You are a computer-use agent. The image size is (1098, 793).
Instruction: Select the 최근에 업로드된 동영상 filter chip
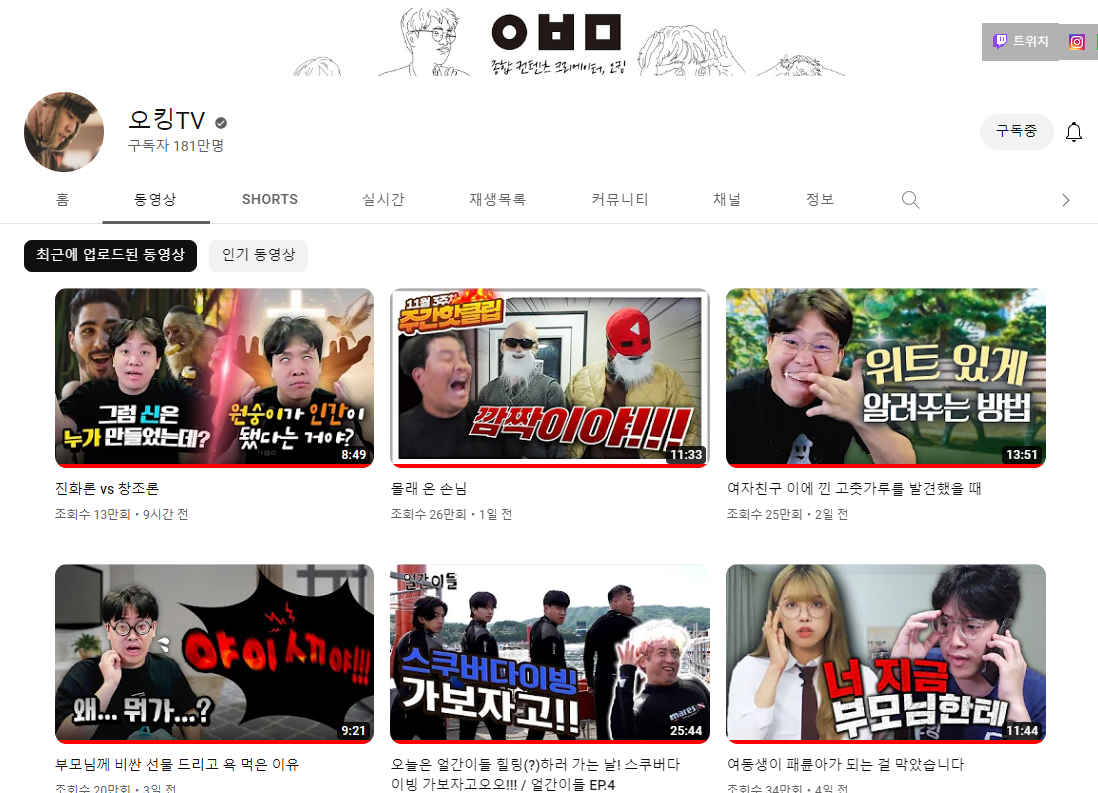(x=111, y=255)
